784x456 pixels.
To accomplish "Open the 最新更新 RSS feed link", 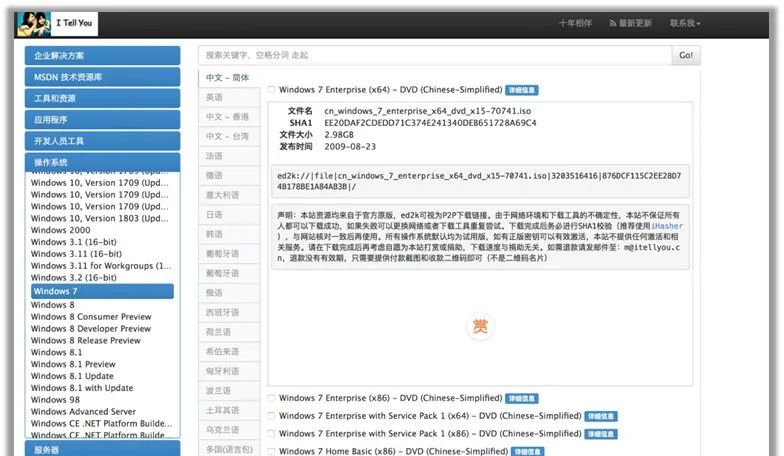I will click(630, 23).
